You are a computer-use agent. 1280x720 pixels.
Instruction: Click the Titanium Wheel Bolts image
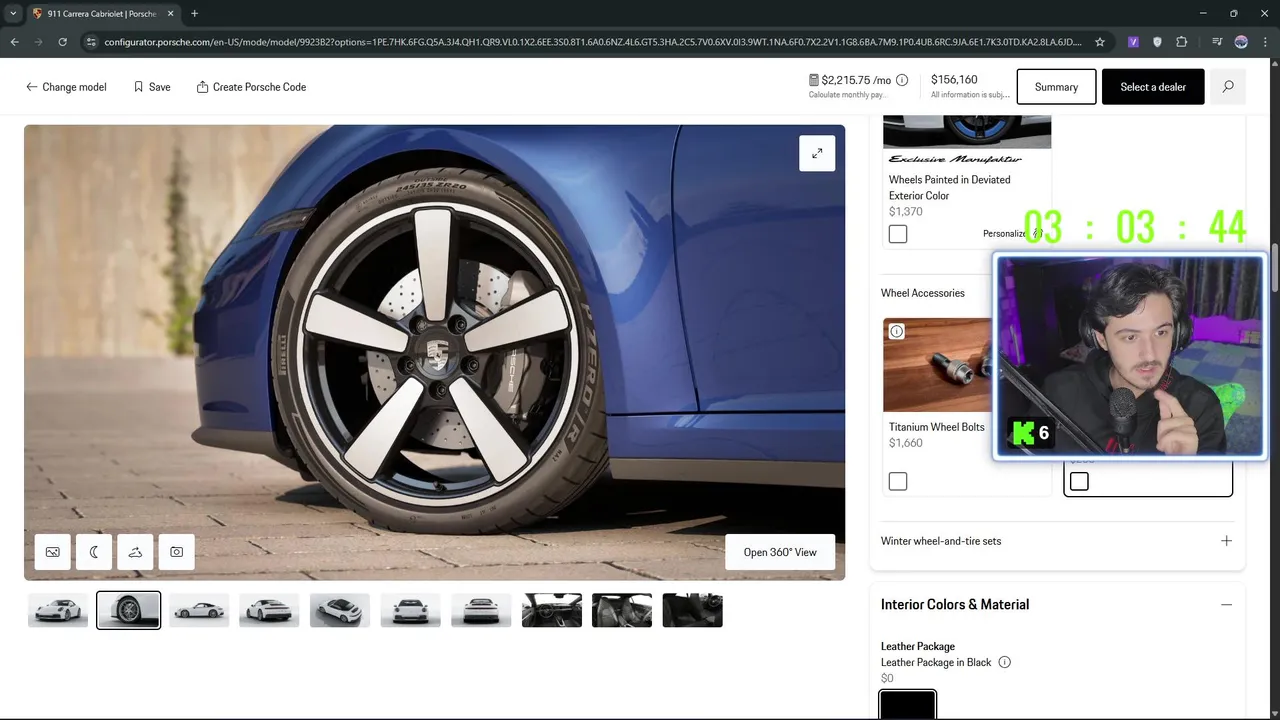coord(938,365)
